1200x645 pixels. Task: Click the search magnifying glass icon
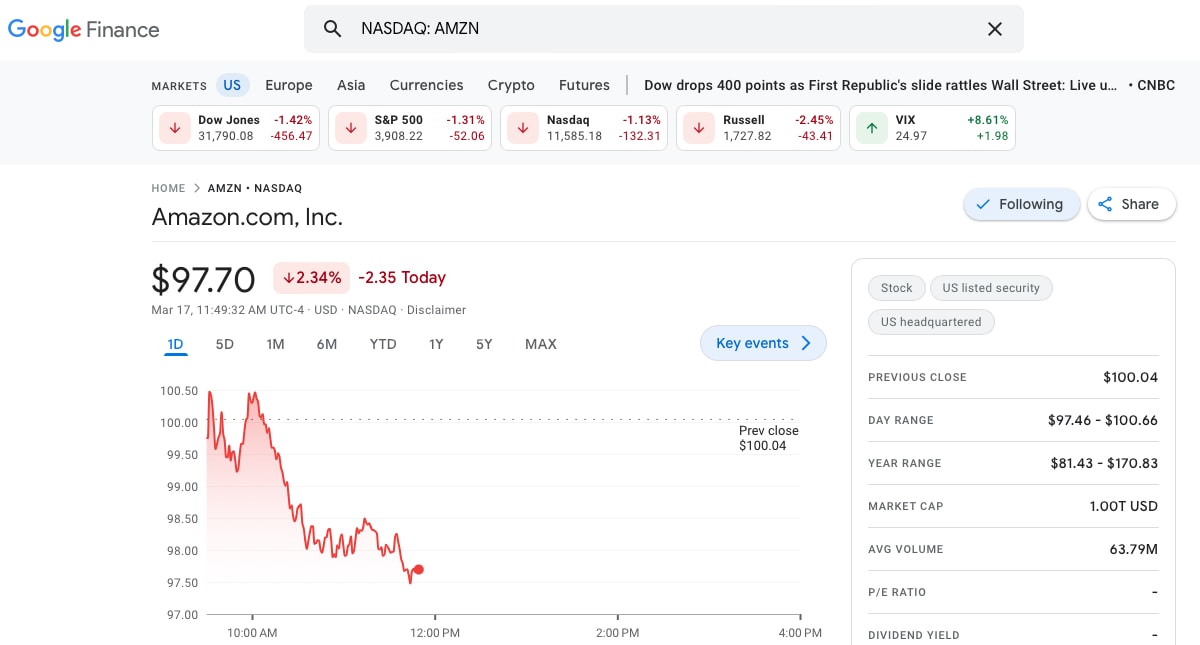(333, 28)
